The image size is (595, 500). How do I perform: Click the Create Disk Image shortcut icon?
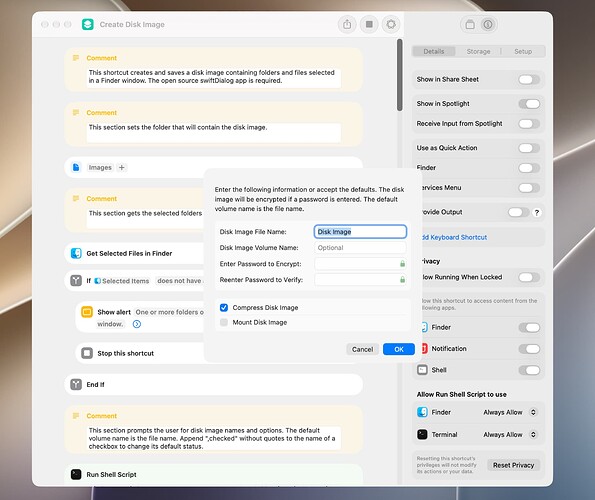(88, 24)
